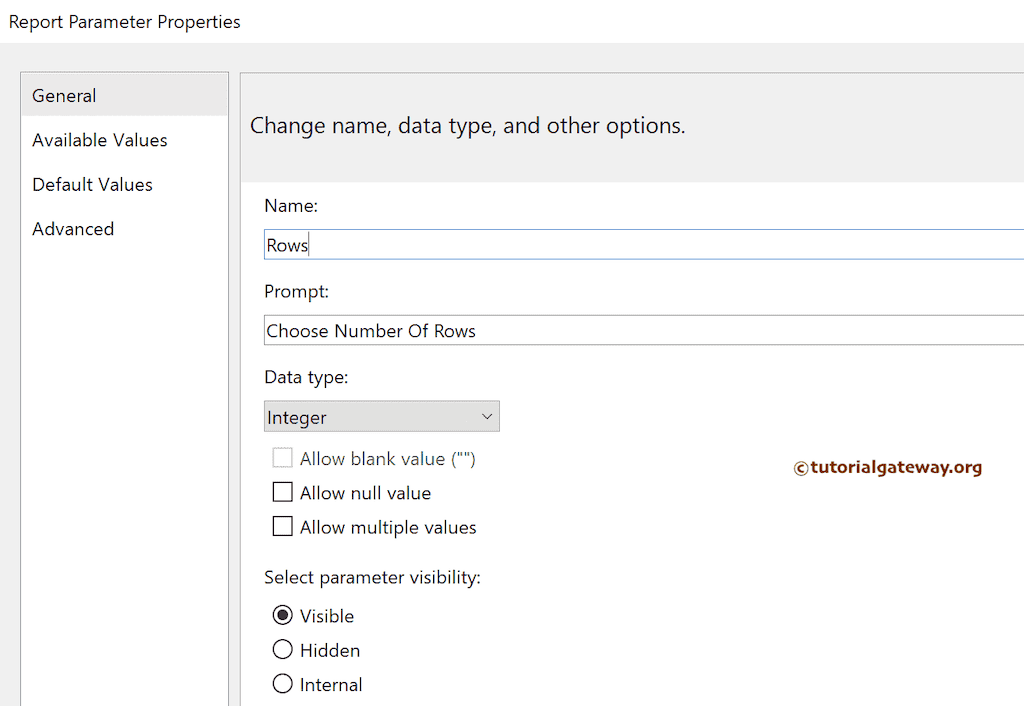The height and width of the screenshot is (706, 1024).
Task: Enable the Allow null value checkbox
Action: pos(282,492)
